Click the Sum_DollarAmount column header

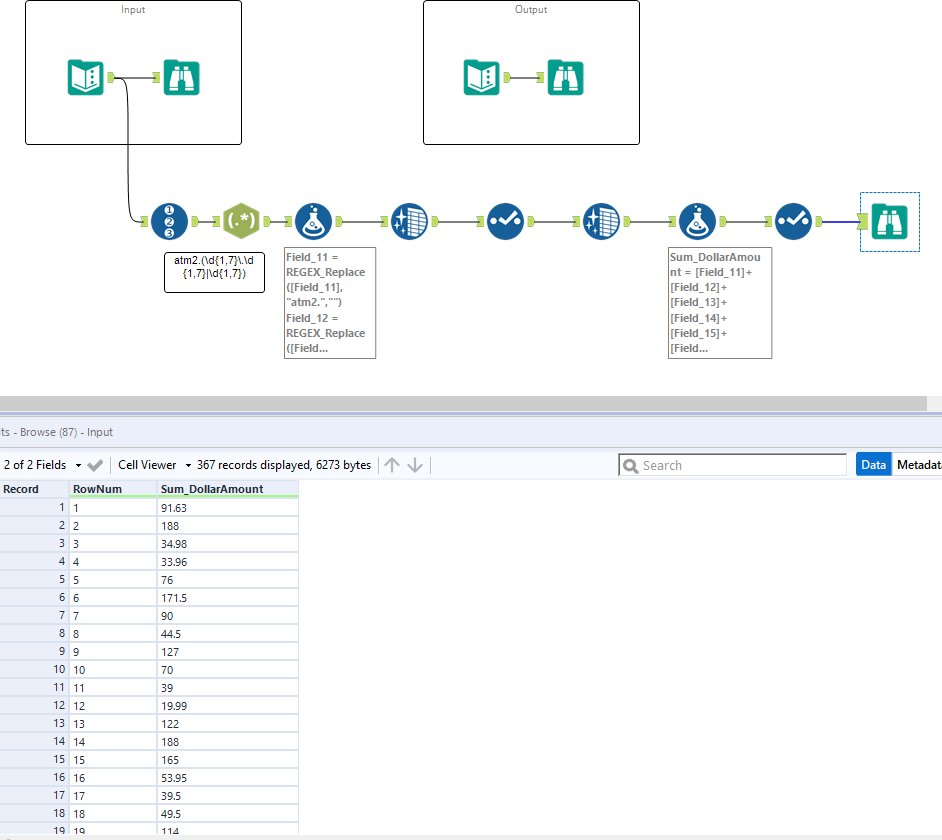pyautogui.click(x=212, y=489)
